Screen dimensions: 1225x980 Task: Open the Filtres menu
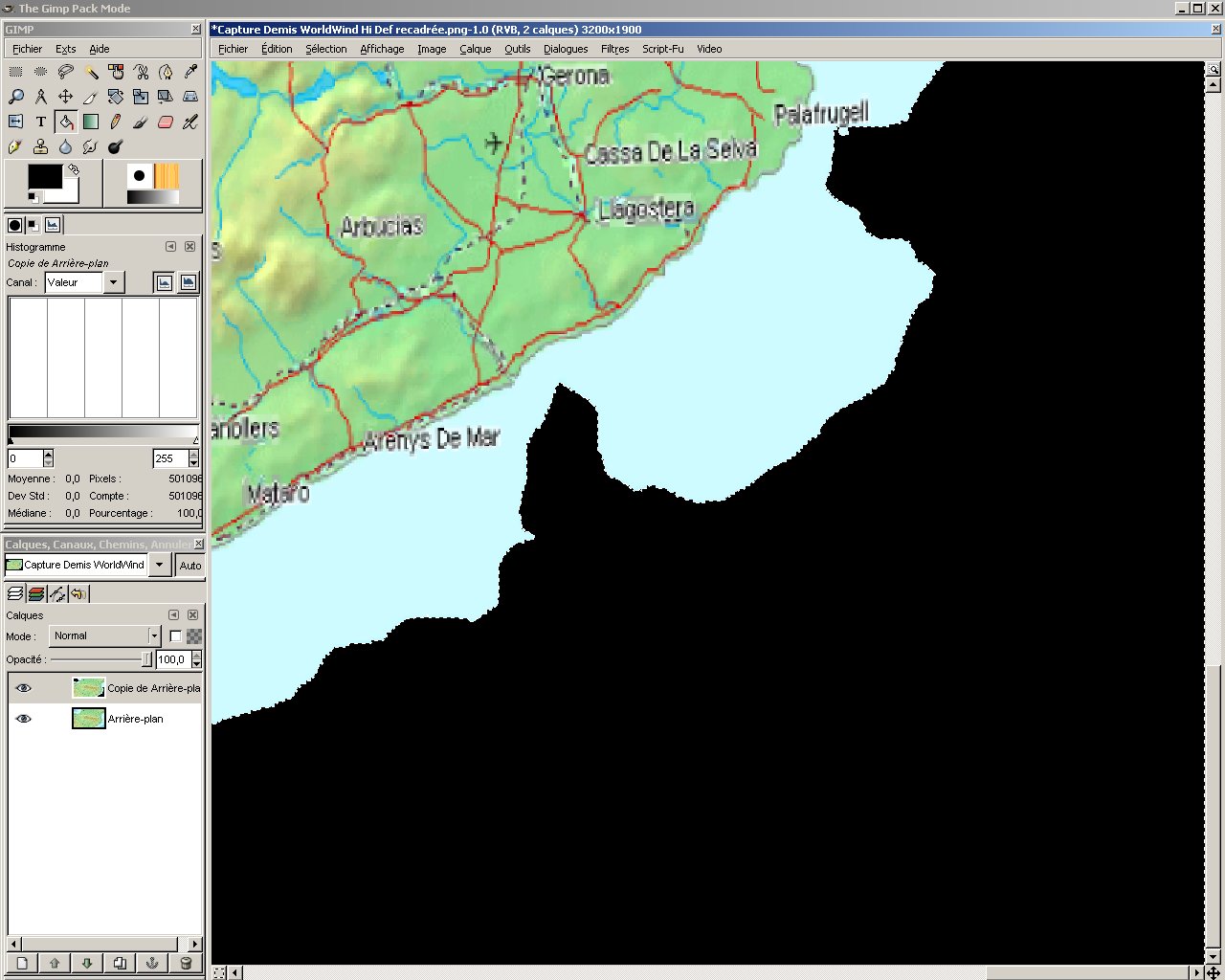tap(614, 49)
